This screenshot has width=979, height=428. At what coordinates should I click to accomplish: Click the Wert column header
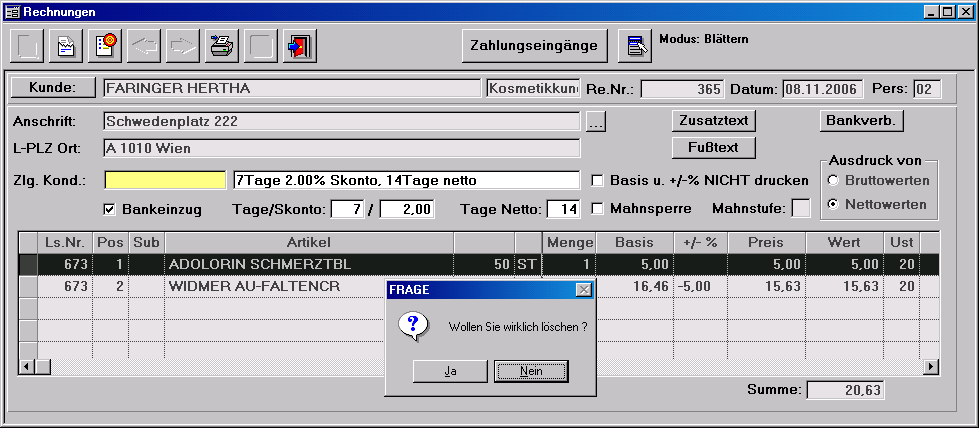[x=844, y=242]
